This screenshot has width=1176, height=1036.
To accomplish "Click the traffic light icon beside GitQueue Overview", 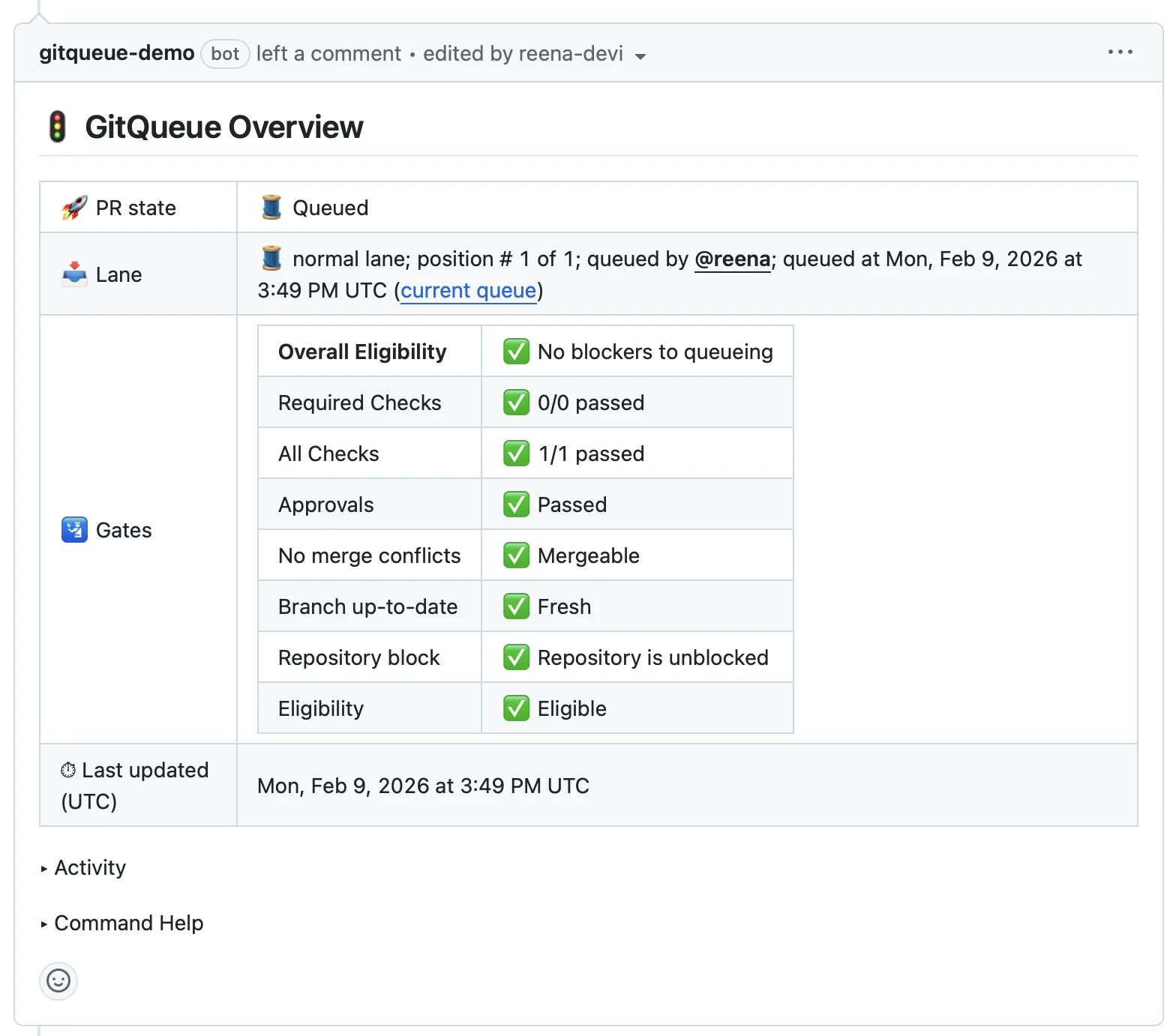I will (x=58, y=127).
